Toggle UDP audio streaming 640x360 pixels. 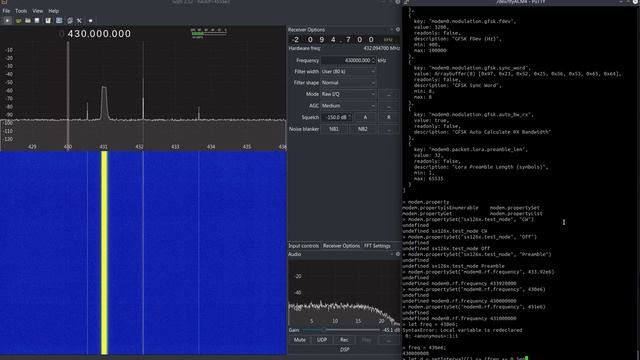click(322, 340)
